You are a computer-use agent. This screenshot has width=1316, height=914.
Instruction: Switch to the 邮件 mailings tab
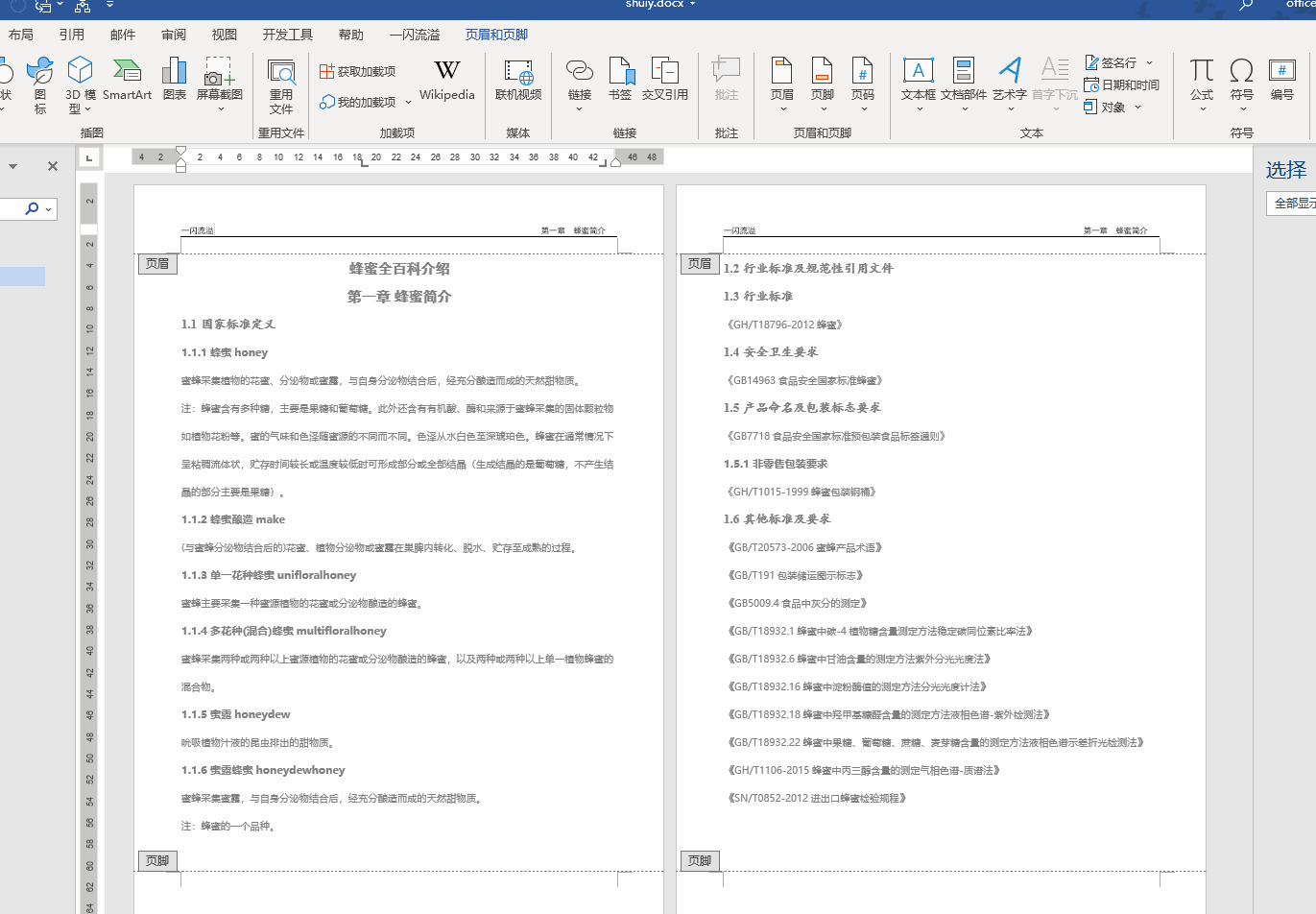(x=123, y=35)
